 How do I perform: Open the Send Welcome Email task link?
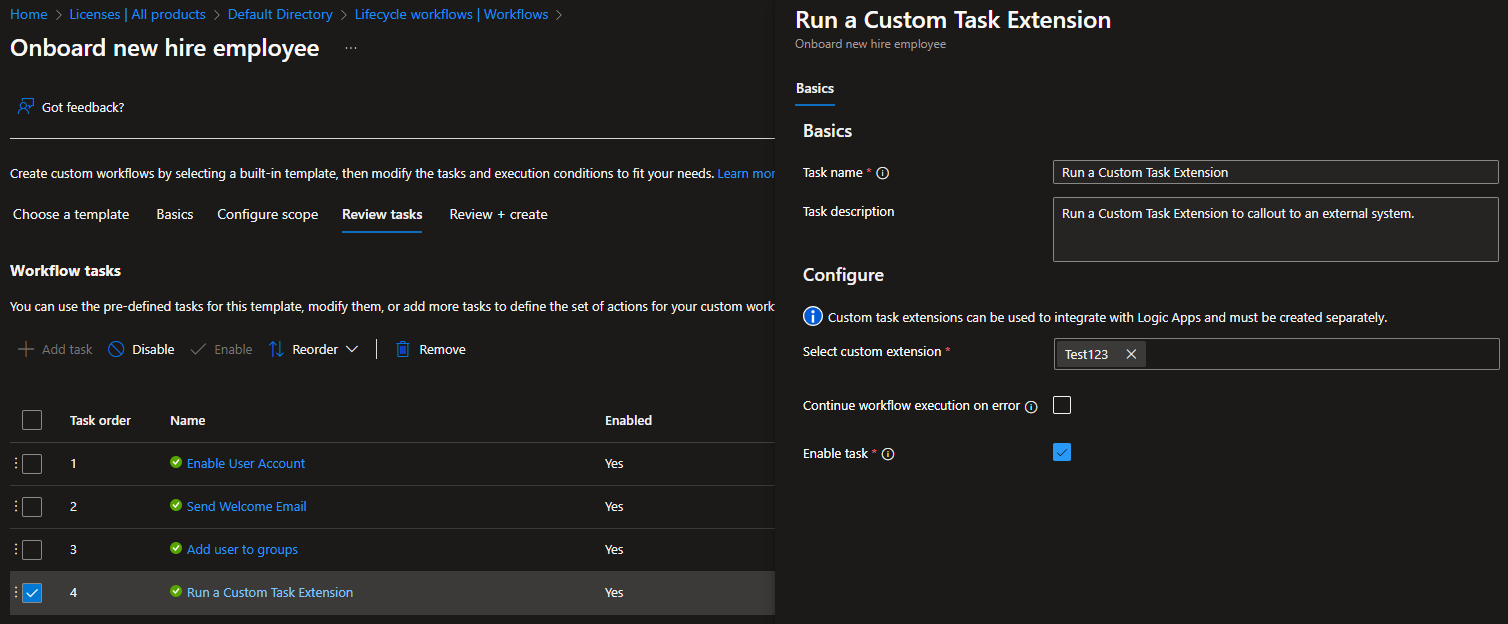click(x=246, y=506)
